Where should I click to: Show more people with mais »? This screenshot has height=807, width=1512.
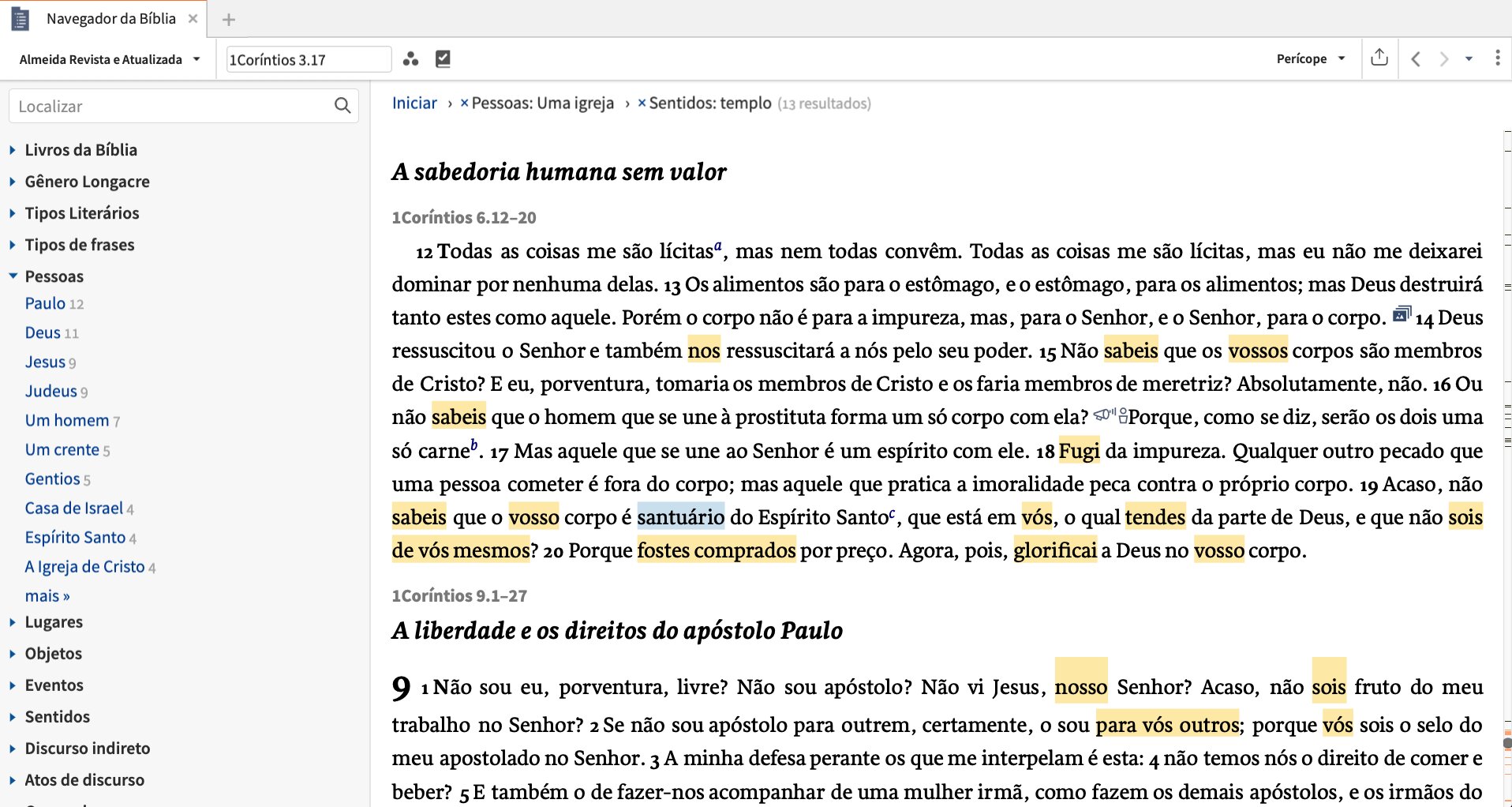[47, 596]
